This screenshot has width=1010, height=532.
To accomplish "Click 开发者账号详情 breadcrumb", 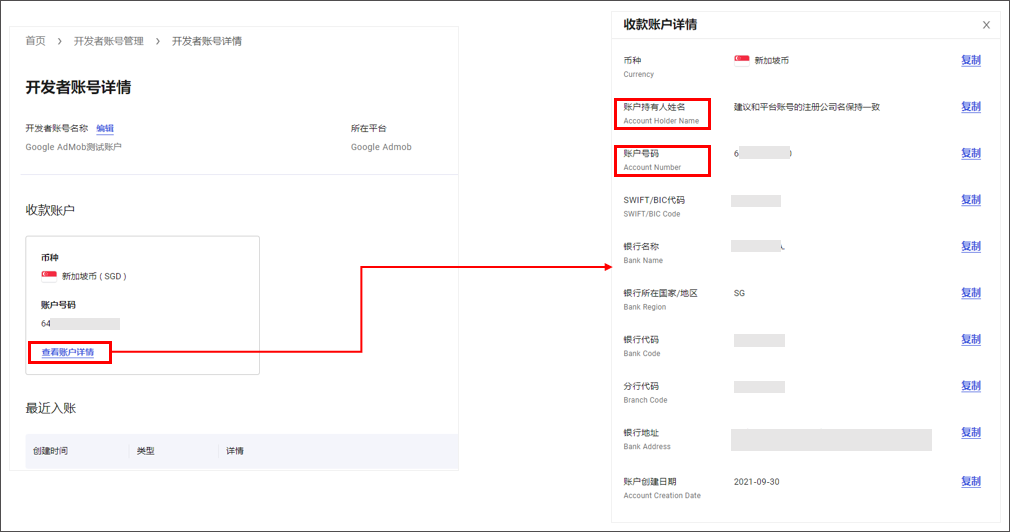I will [x=207, y=41].
